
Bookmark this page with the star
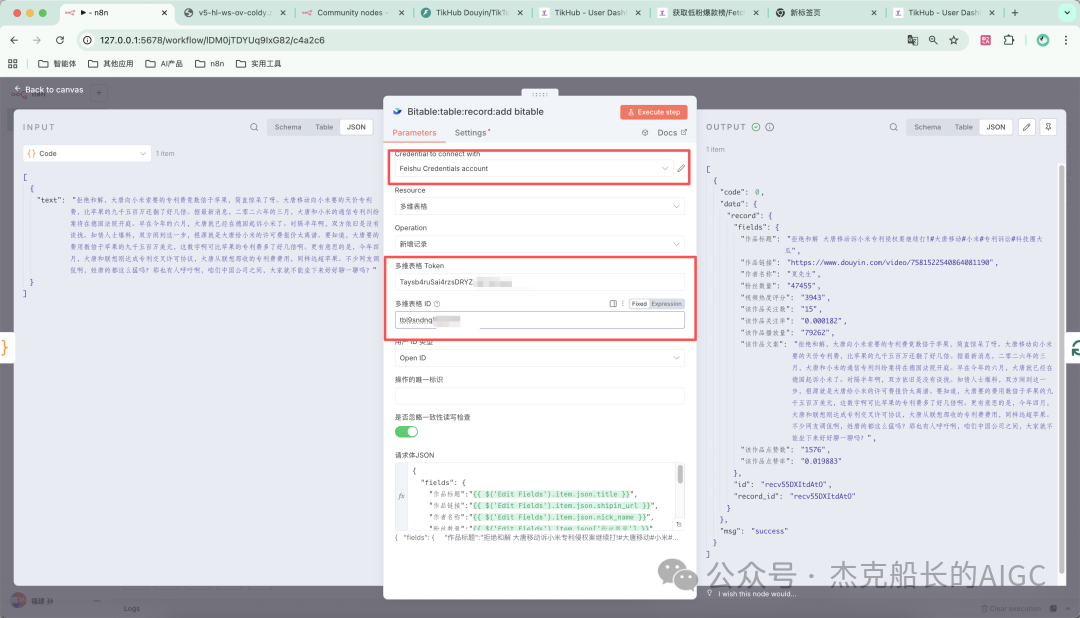click(x=954, y=40)
